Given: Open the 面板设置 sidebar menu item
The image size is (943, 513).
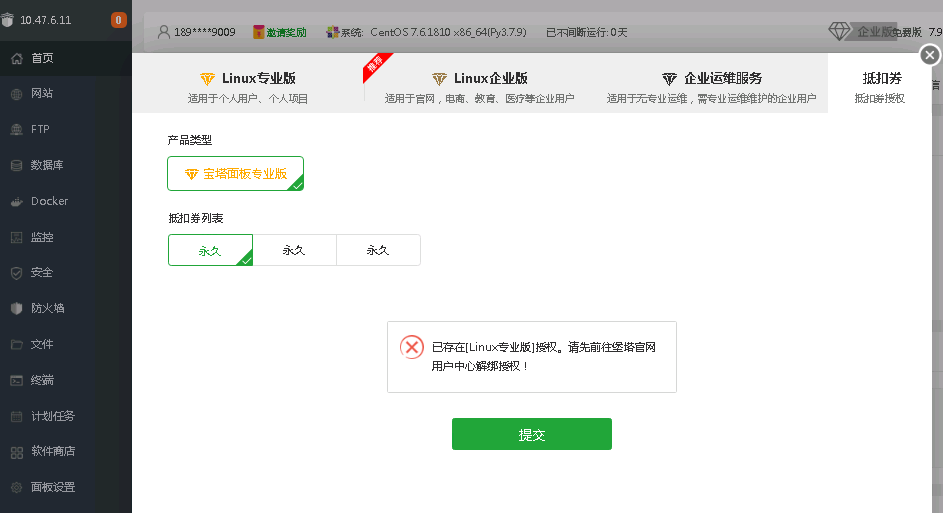Looking at the screenshot, I should [66, 487].
